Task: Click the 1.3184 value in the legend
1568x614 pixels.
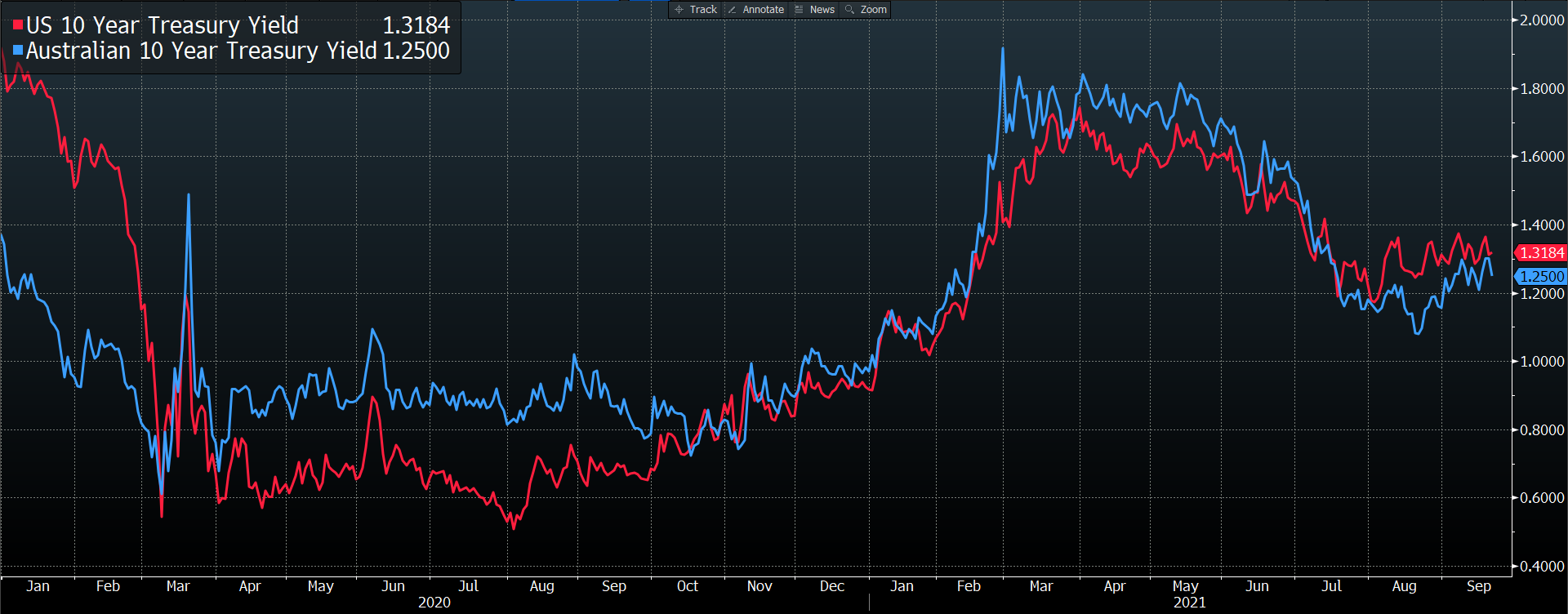Action: (416, 25)
